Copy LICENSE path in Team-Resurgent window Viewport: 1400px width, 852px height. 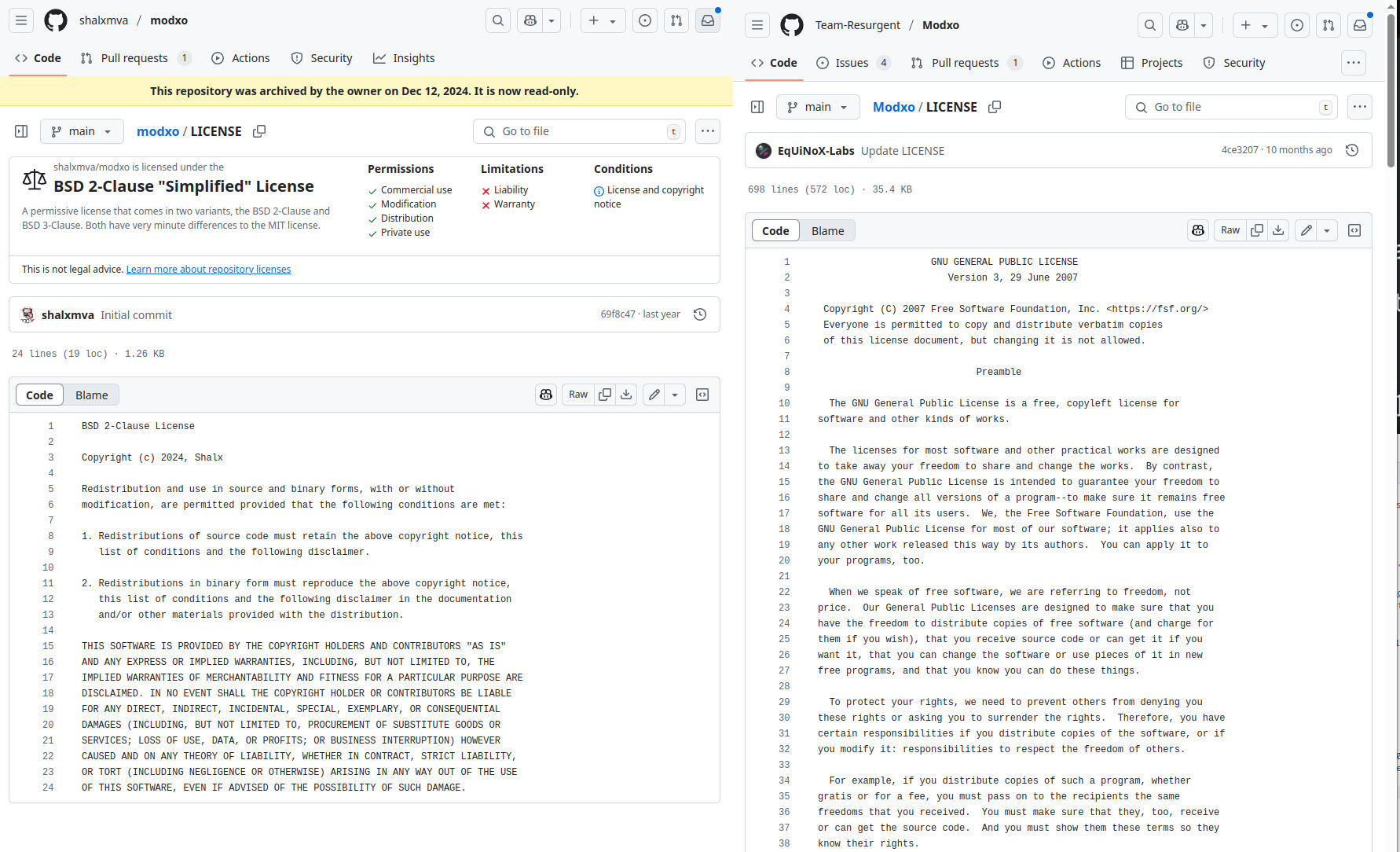[x=995, y=107]
